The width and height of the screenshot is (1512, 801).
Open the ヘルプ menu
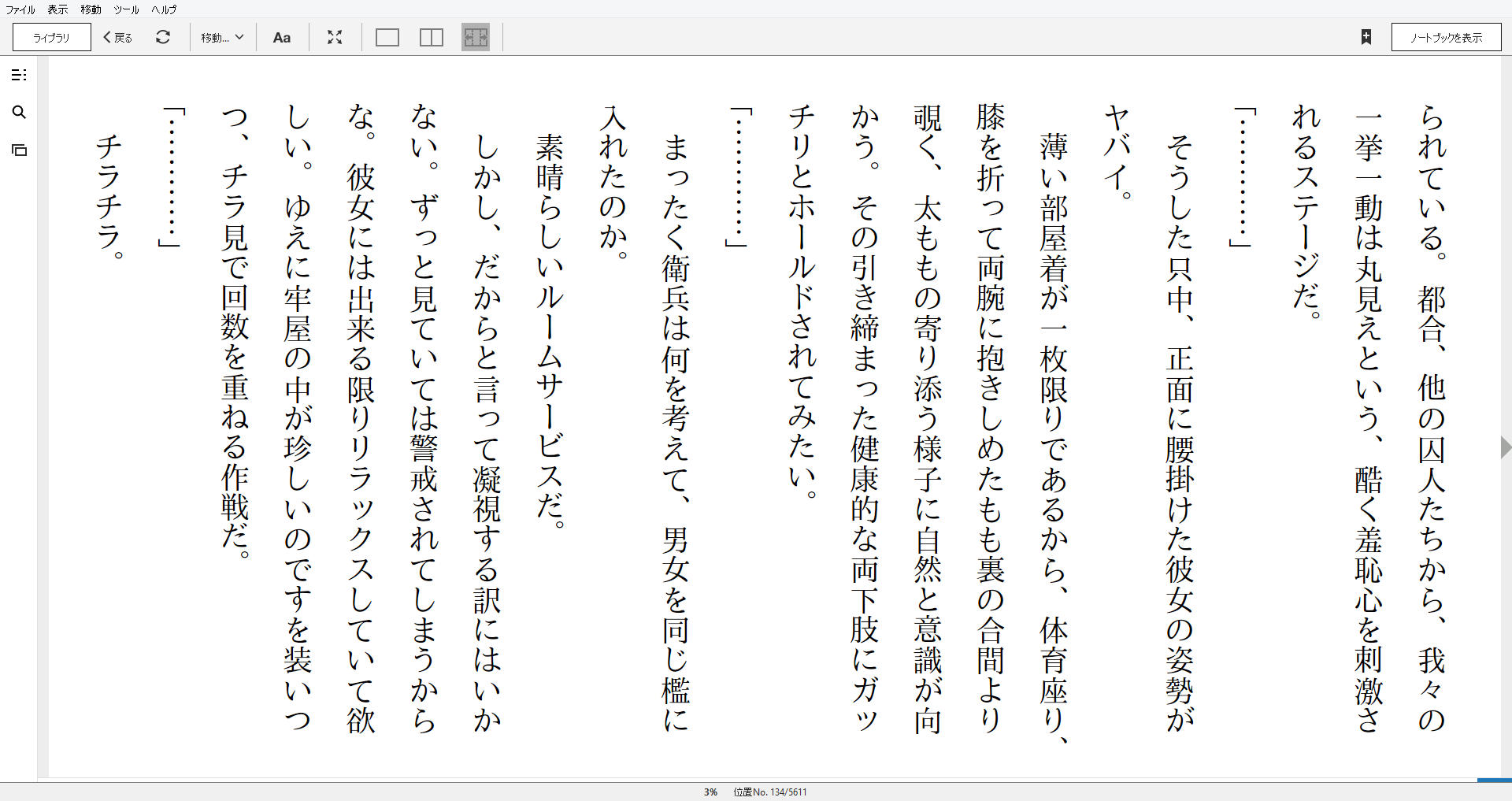point(164,9)
